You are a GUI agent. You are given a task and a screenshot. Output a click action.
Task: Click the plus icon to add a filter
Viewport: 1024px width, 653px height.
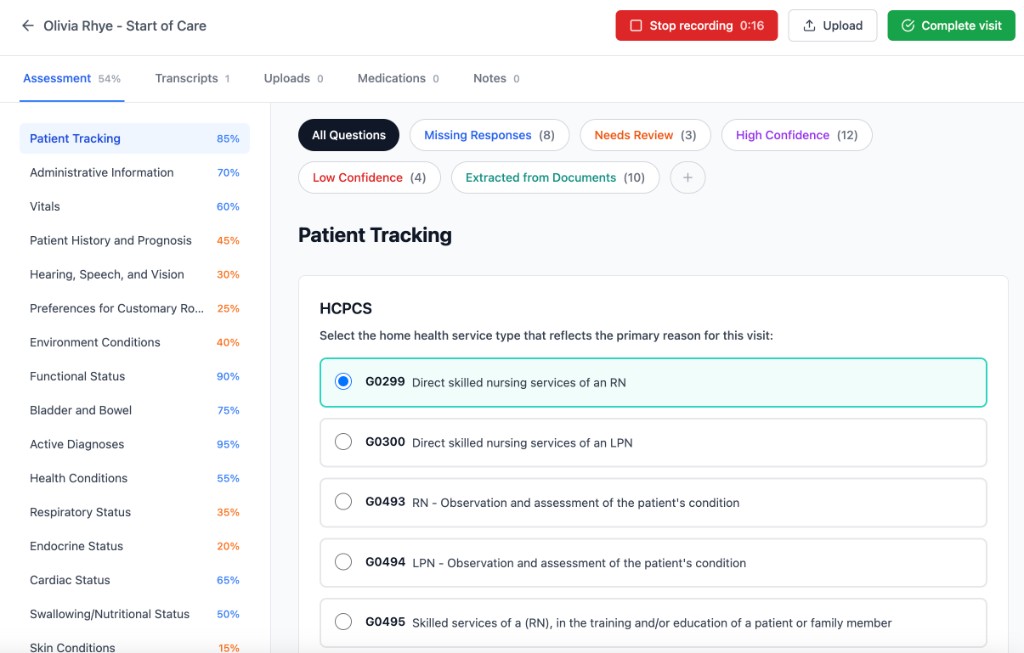tap(687, 177)
